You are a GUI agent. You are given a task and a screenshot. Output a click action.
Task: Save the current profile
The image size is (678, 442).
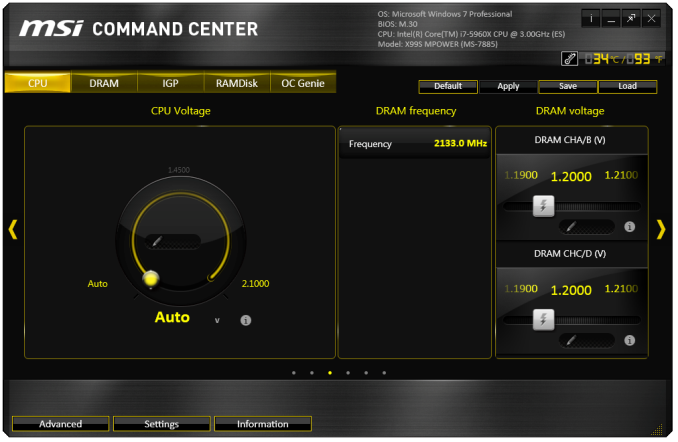pyautogui.click(x=568, y=86)
